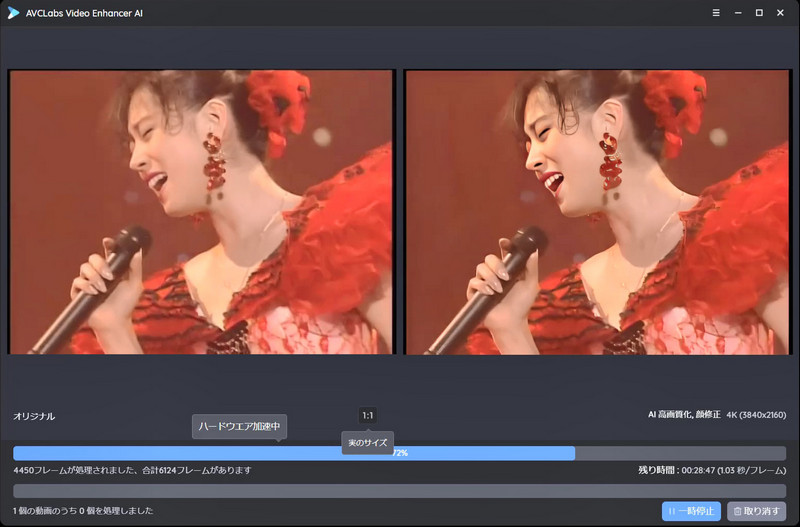The height and width of the screenshot is (527, 800).
Task: Click the 1:1 actual size button
Action: pos(367,415)
